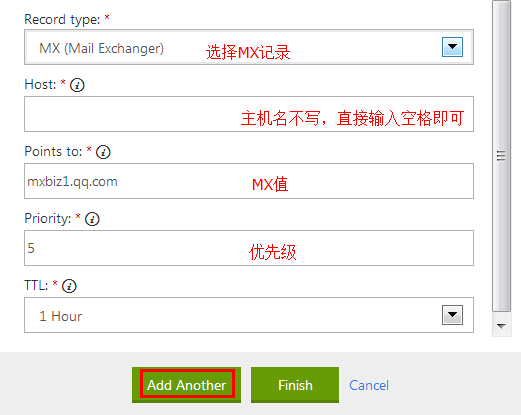This screenshot has width=521, height=415.
Task: Click the Points to label text
Action: coord(53,152)
